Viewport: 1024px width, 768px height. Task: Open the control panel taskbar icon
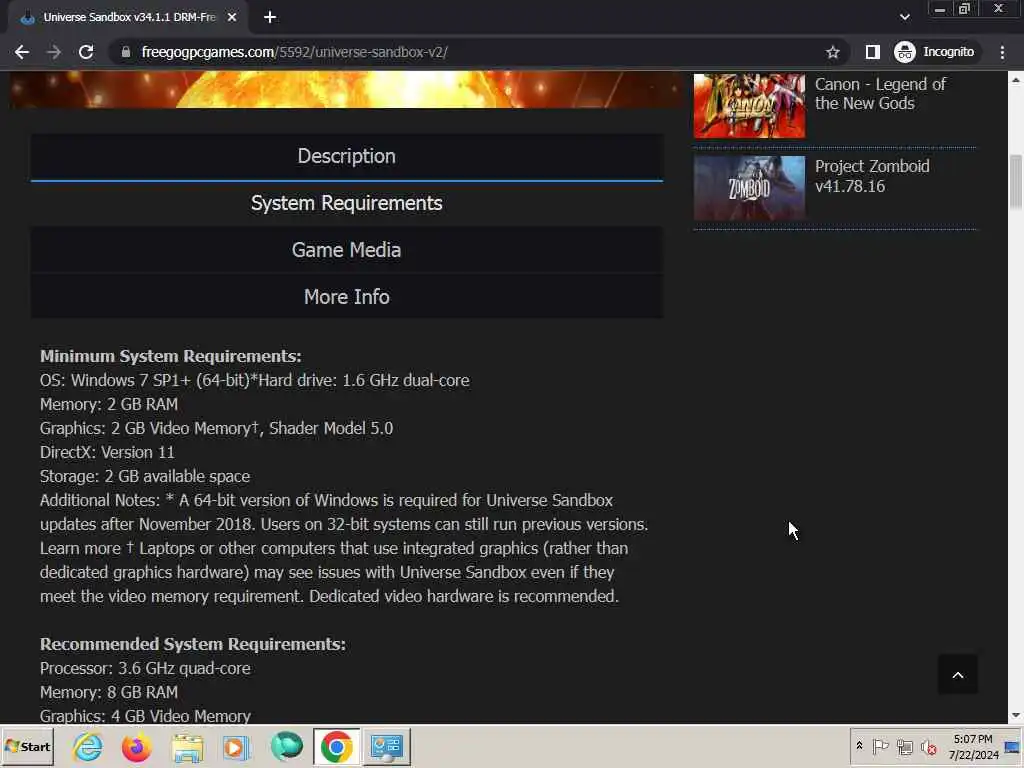(x=387, y=746)
